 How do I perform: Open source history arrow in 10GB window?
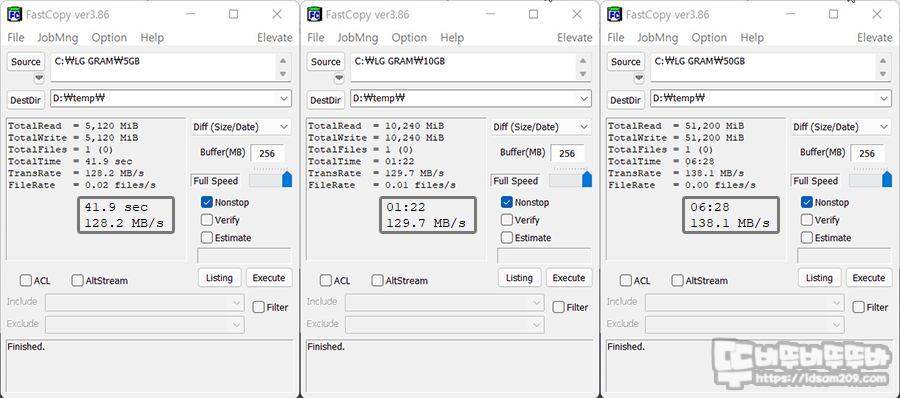[339, 78]
